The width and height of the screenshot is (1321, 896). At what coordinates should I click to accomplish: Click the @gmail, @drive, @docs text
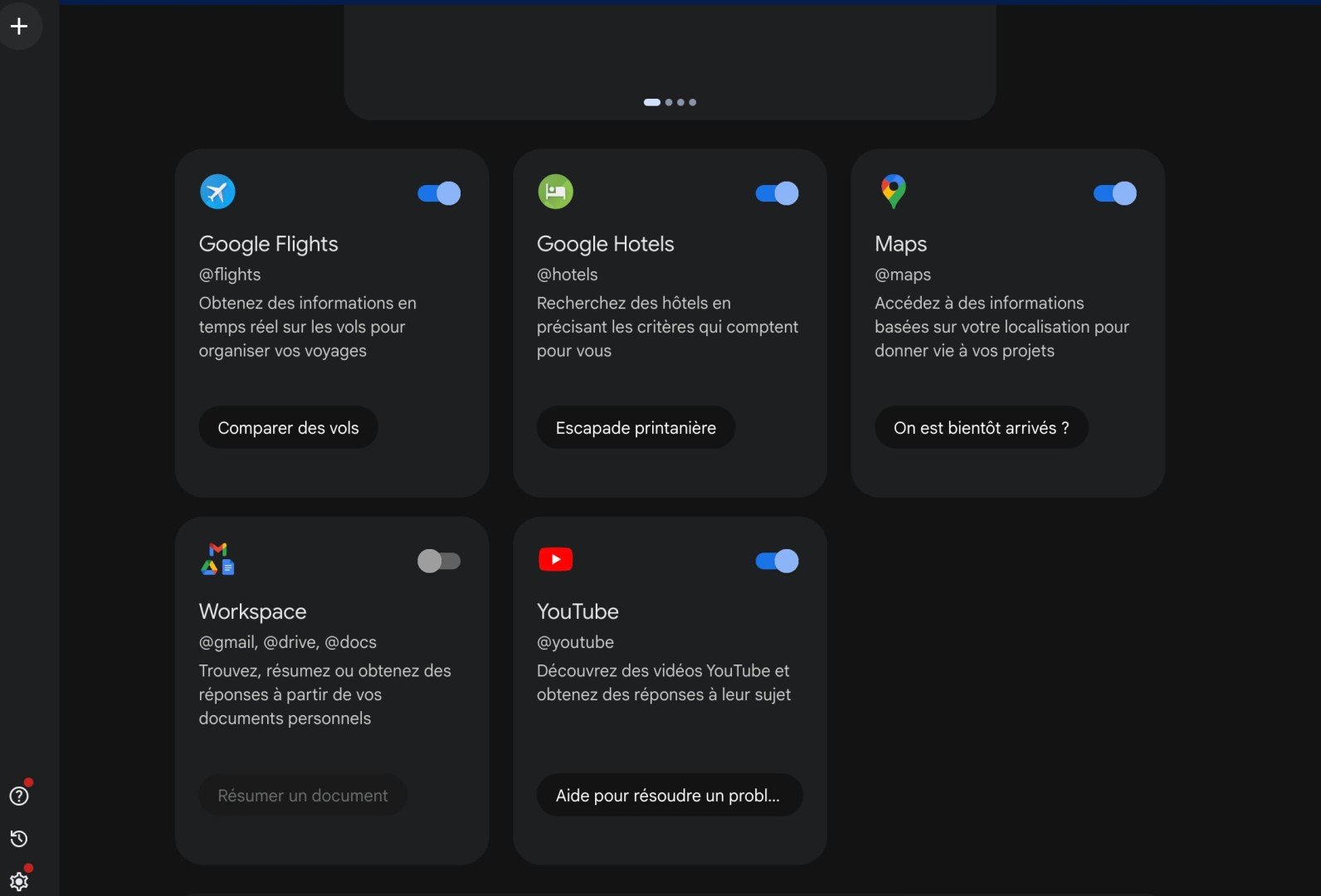[x=287, y=642]
